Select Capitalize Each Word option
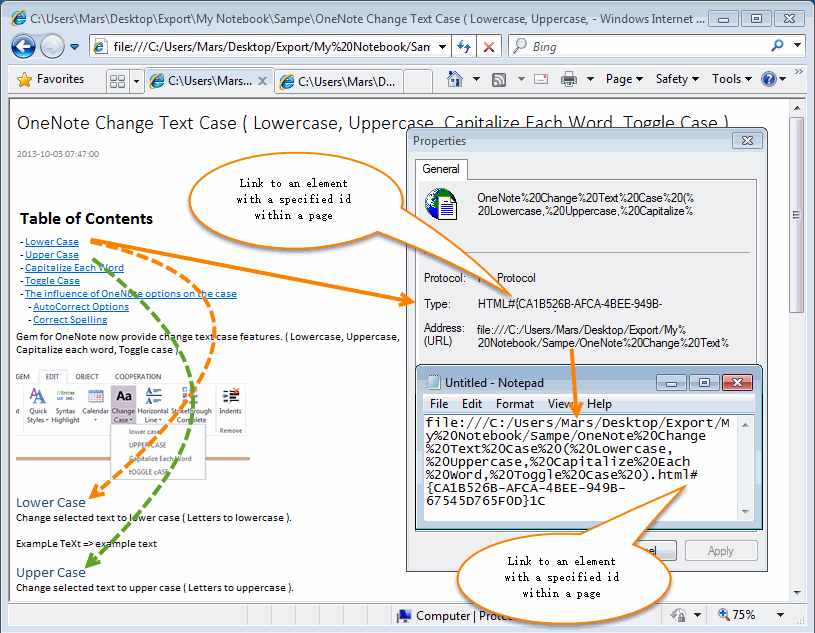This screenshot has width=815, height=633. coord(160,457)
